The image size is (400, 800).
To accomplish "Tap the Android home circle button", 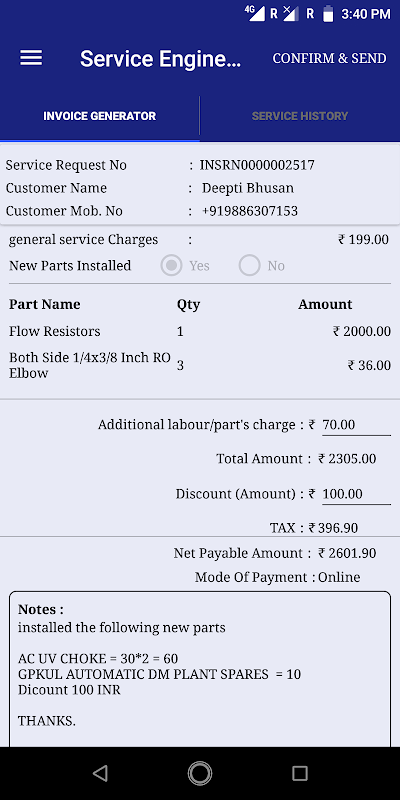I will (x=200, y=773).
